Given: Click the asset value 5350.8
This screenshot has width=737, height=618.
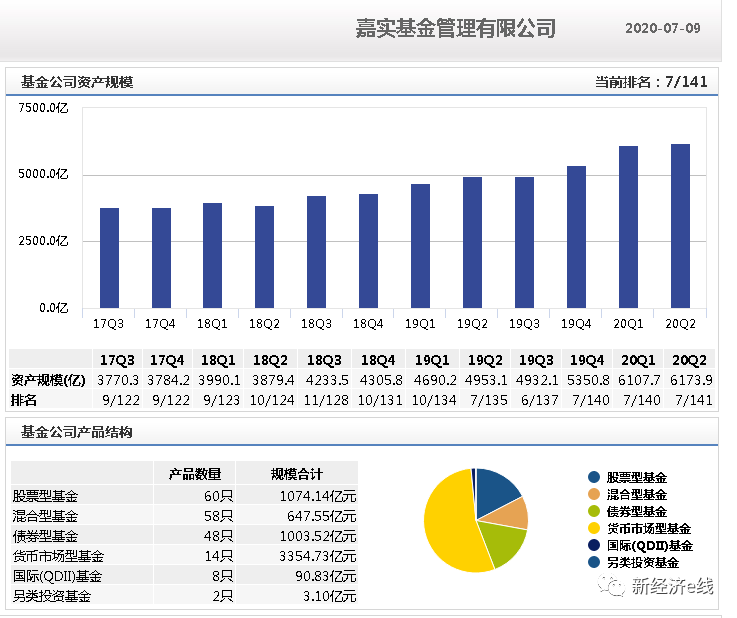Looking at the screenshot, I should [x=588, y=380].
